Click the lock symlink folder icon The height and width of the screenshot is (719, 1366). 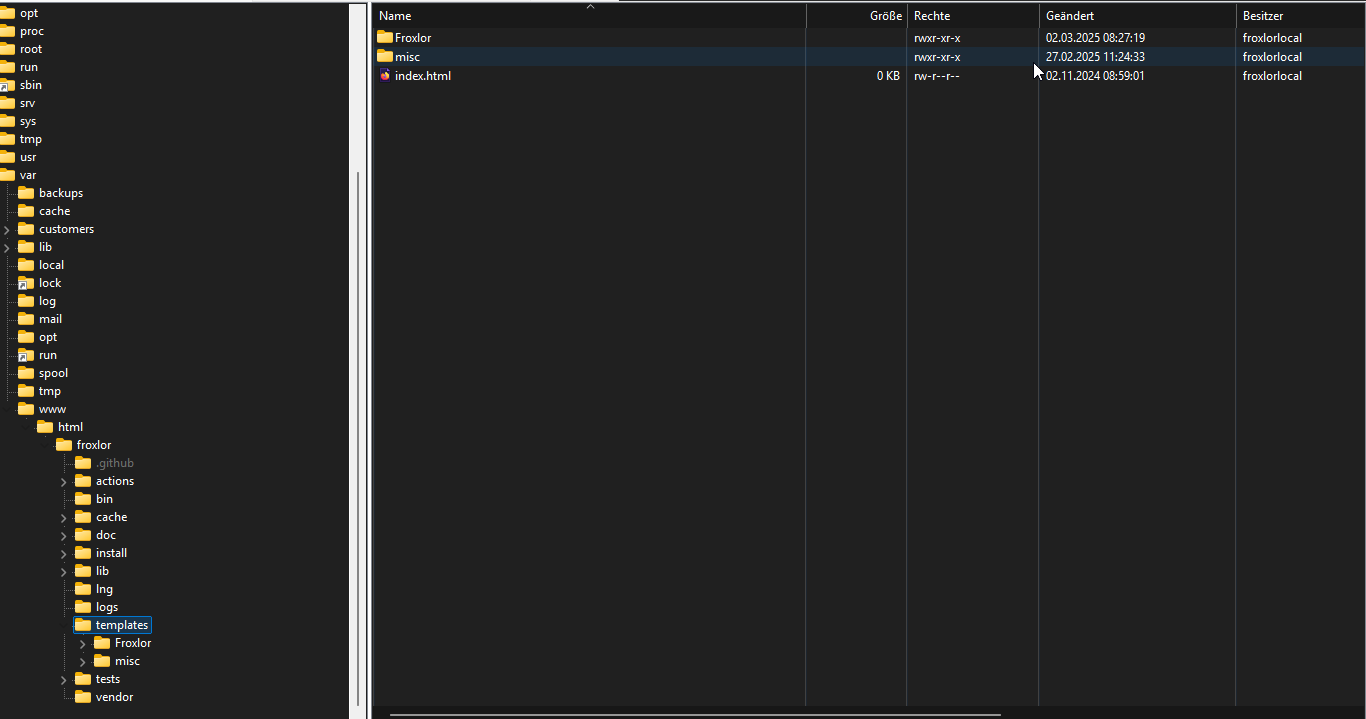pos(26,283)
